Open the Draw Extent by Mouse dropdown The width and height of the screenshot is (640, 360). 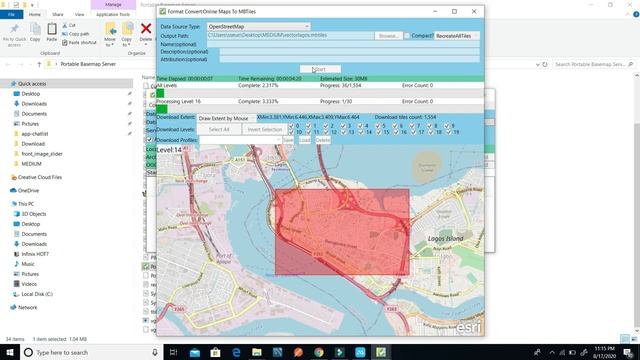[x=227, y=118]
